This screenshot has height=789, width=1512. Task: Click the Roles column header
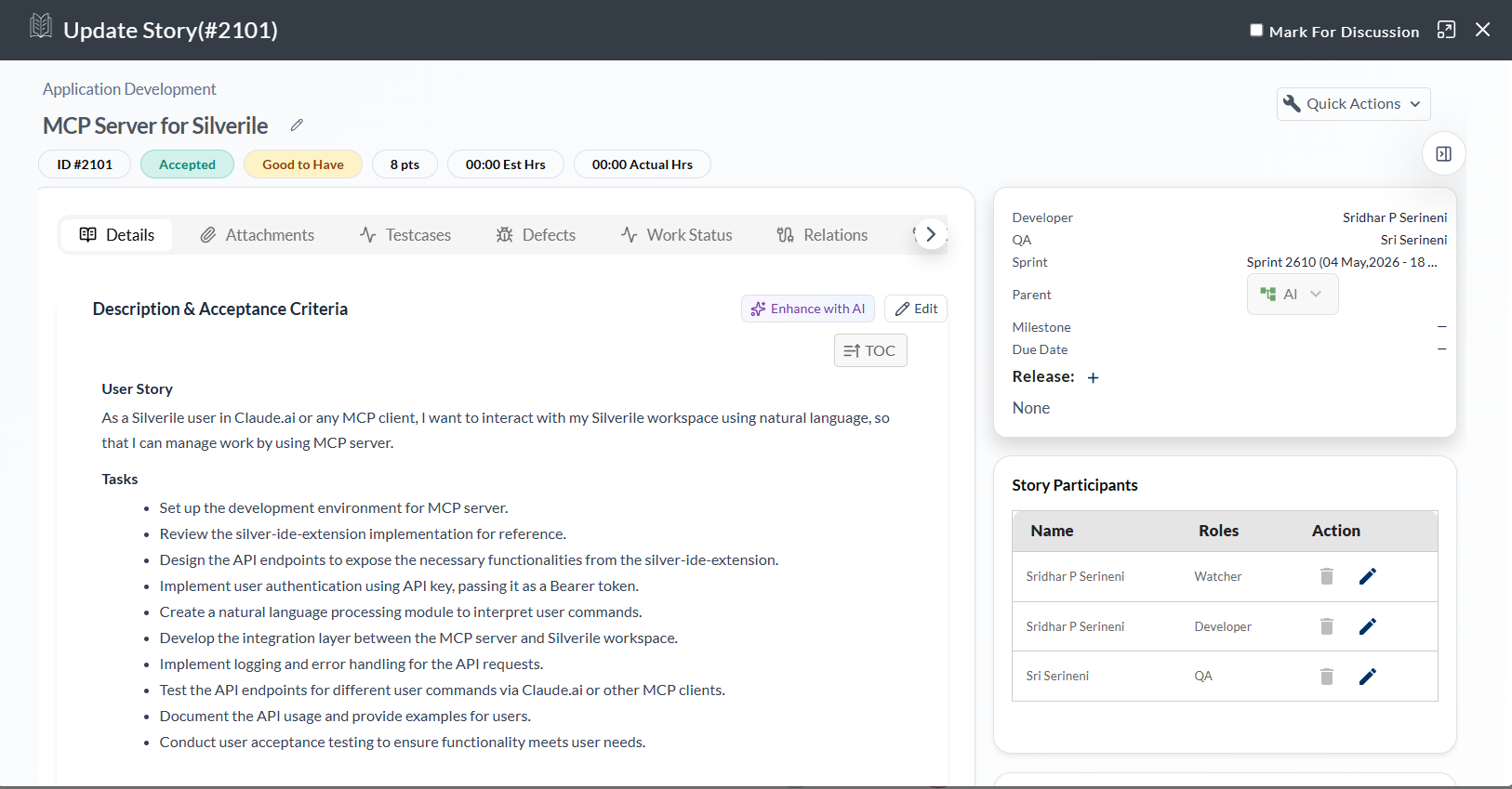(x=1218, y=531)
